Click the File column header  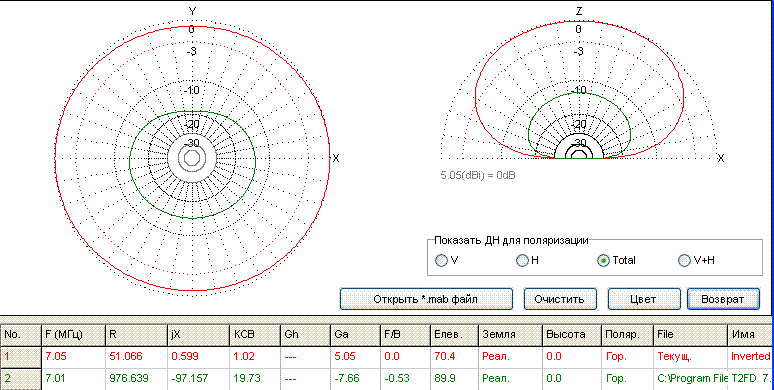pos(690,335)
